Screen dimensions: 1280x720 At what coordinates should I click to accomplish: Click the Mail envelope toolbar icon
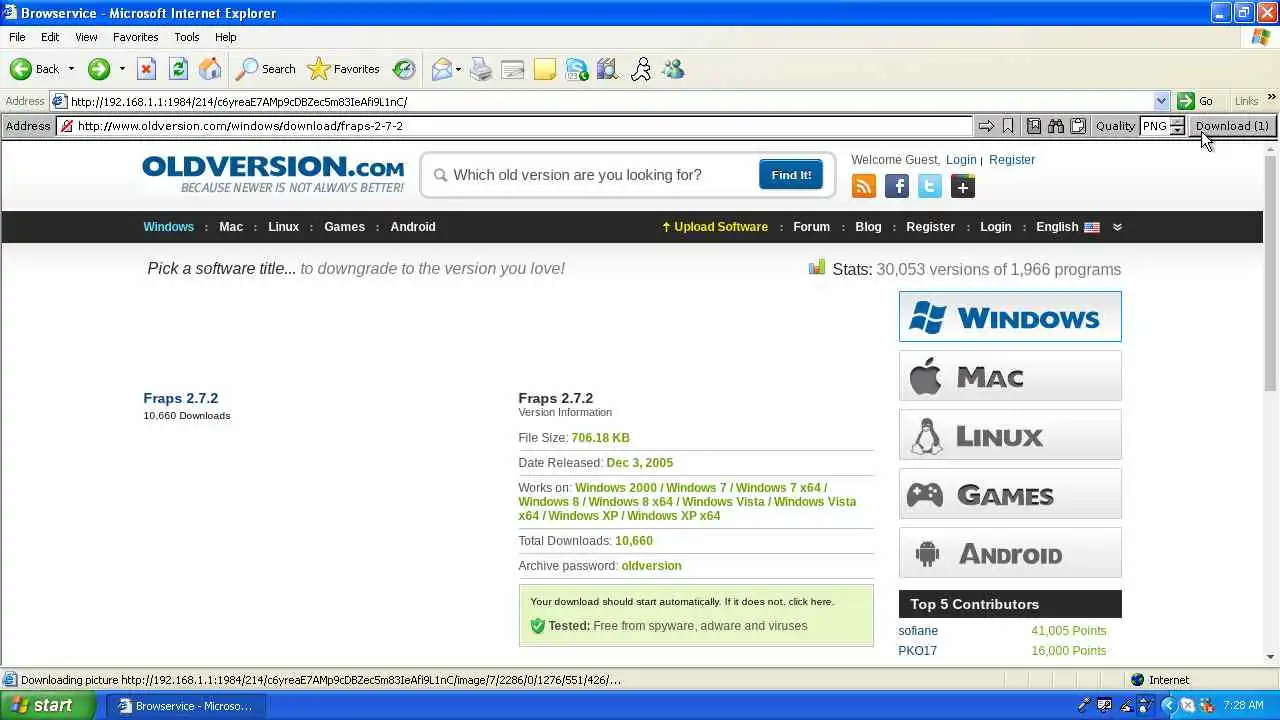(441, 69)
